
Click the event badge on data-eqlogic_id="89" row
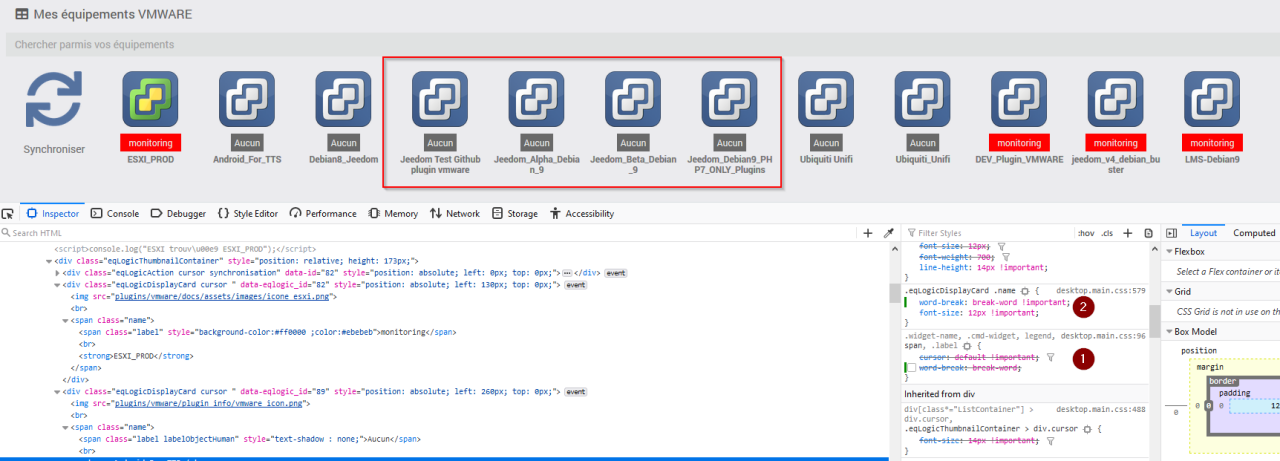click(x=576, y=391)
